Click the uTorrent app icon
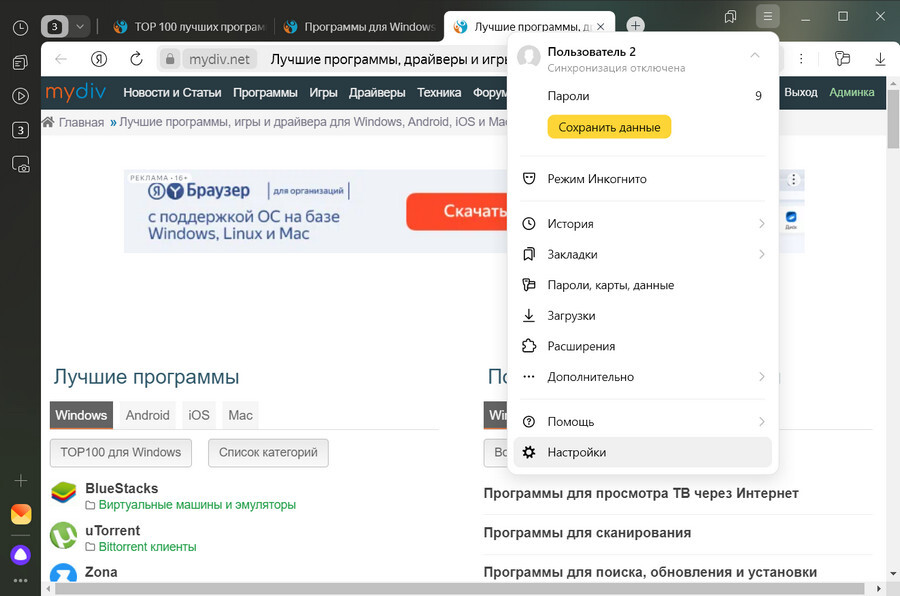This screenshot has height=596, width=900. point(63,535)
